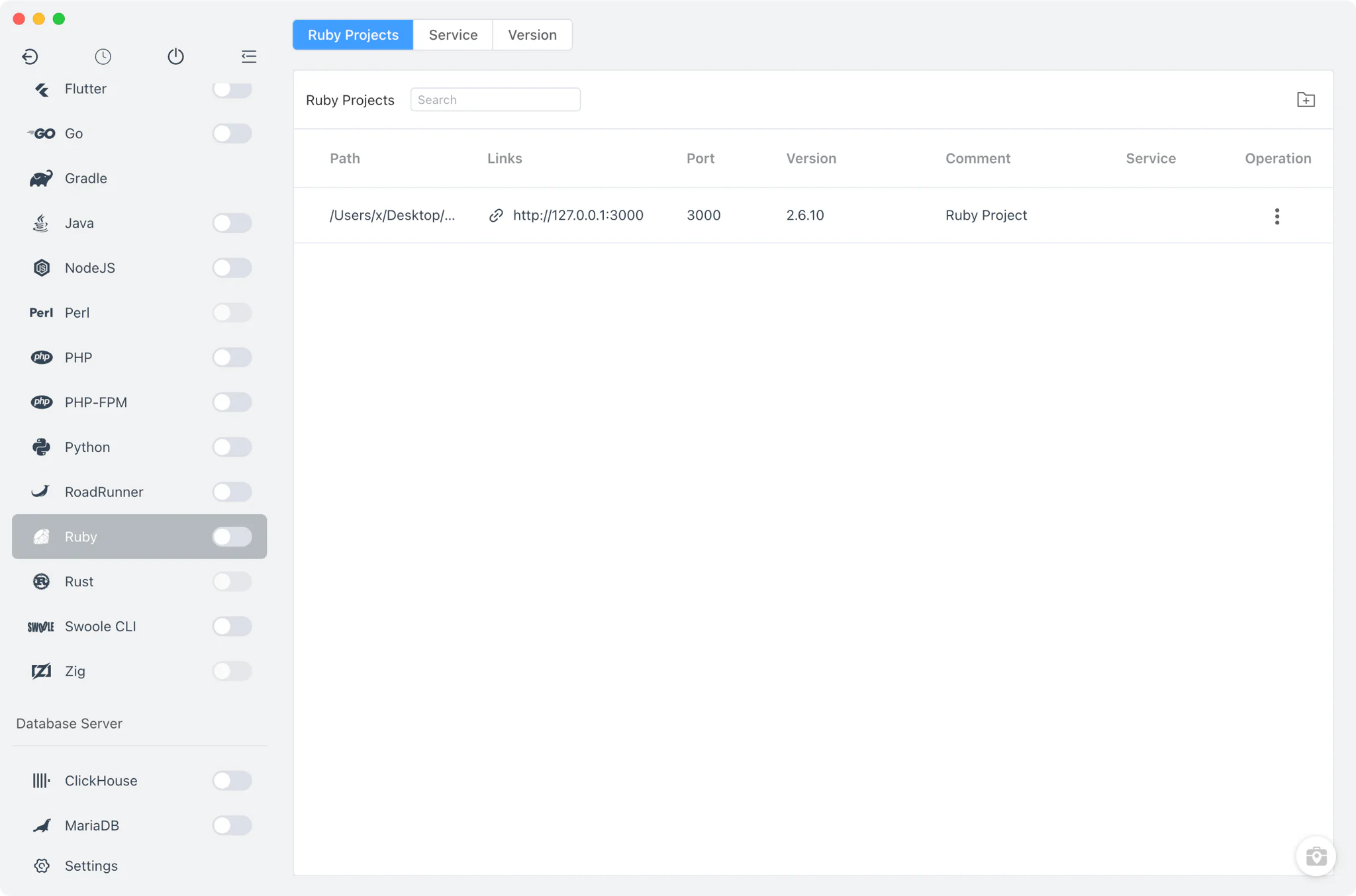Viewport: 1356px width, 896px height.
Task: Enable the Ruby service switch
Action: (232, 537)
